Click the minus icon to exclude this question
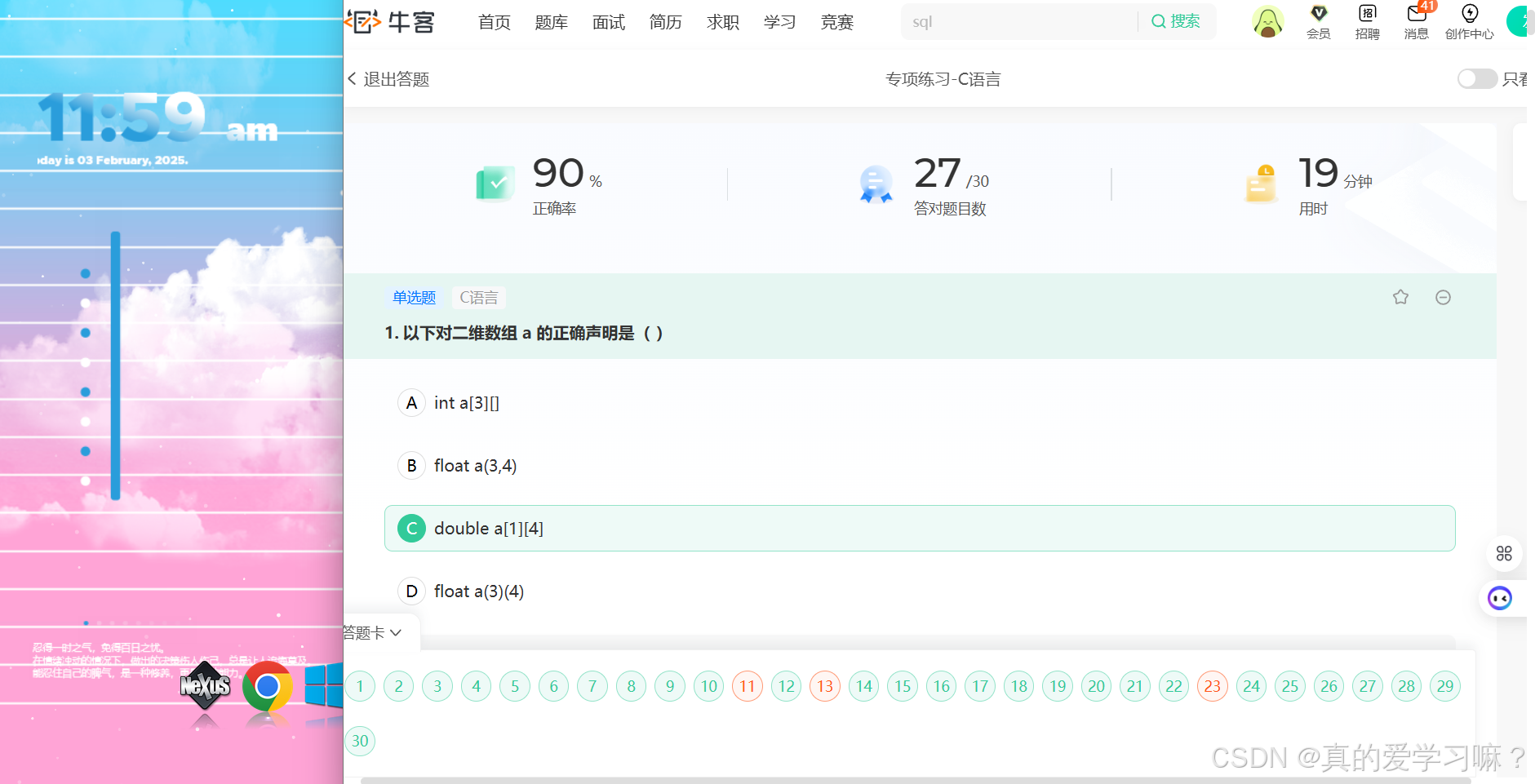The width and height of the screenshot is (1535, 784). [1443, 297]
